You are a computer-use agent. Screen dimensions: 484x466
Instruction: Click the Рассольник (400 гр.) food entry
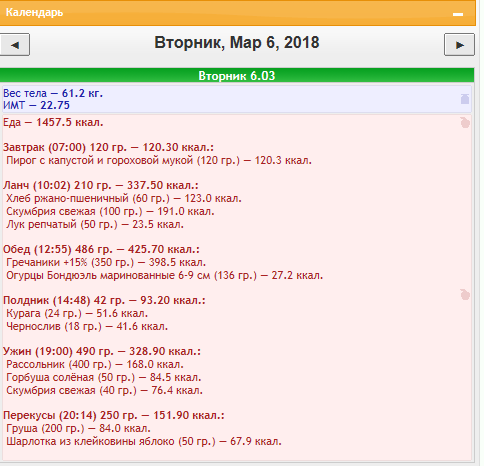tap(95, 364)
